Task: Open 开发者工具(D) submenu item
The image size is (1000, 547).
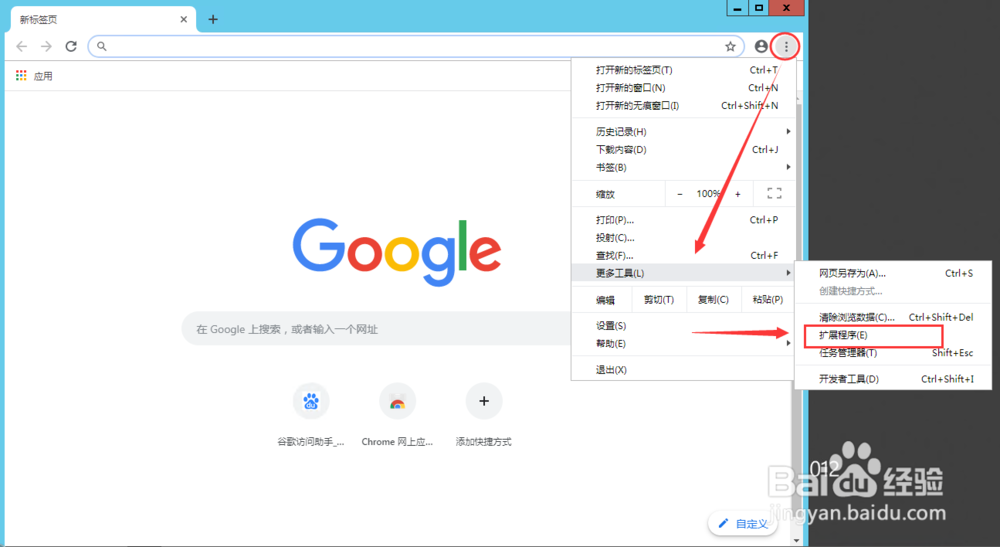Action: [893, 379]
